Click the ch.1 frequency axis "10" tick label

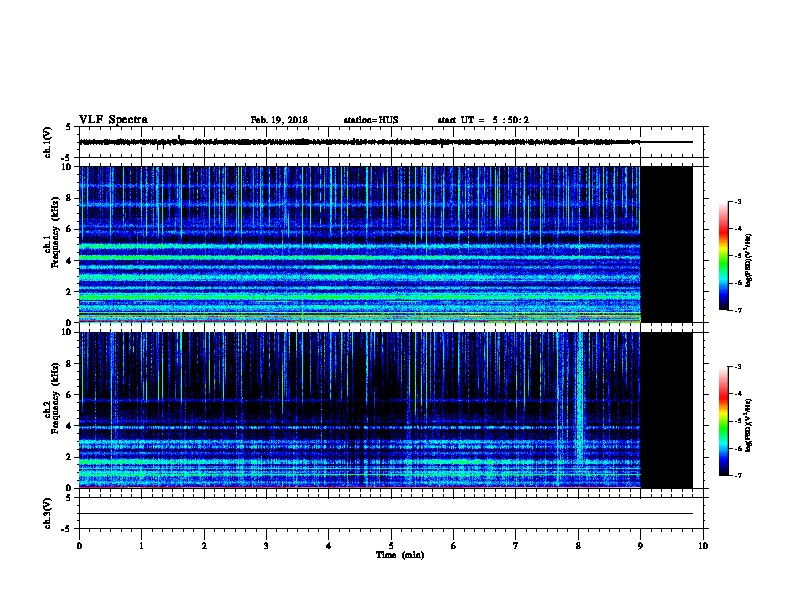69,167
